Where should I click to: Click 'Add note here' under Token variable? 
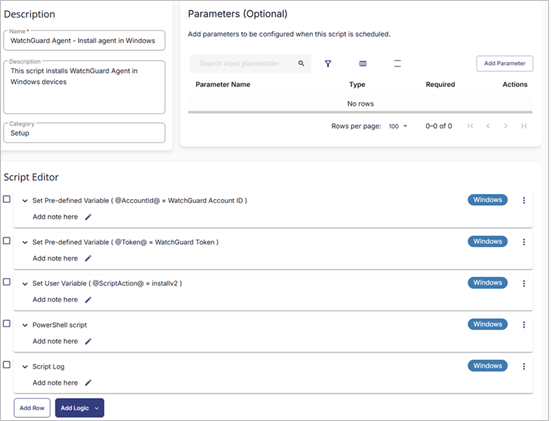tap(55, 259)
